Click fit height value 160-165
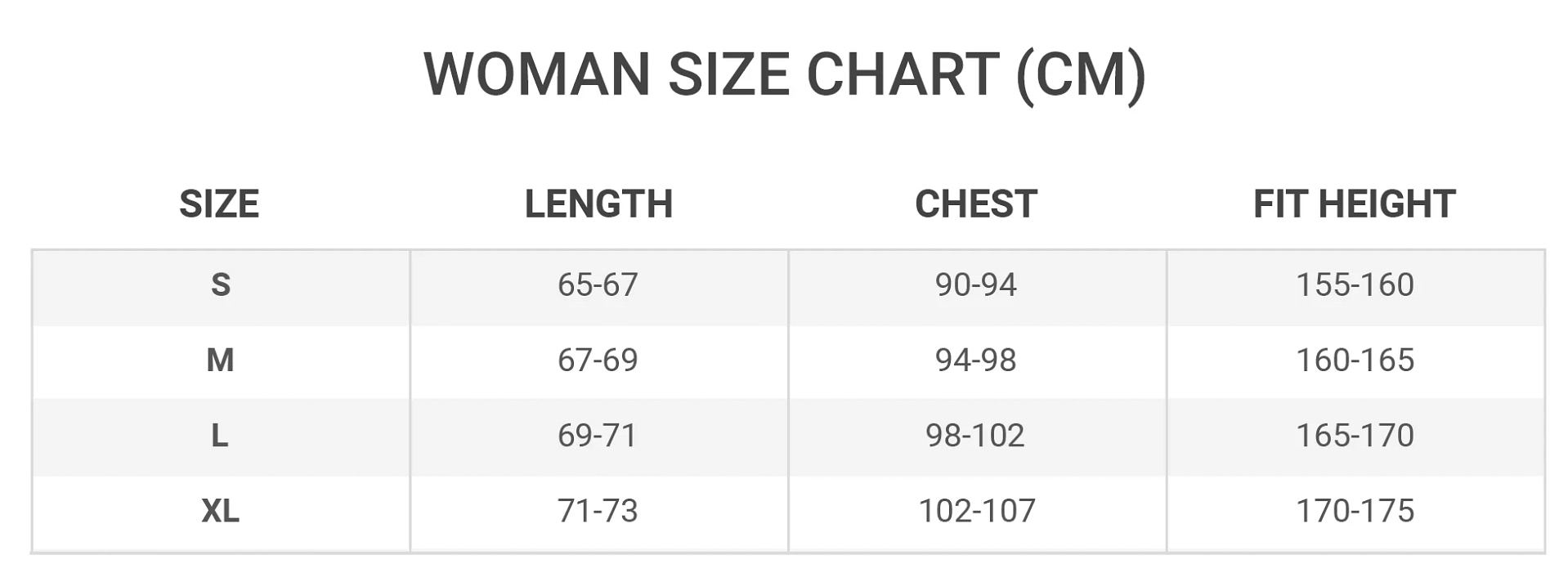Screen dimensions: 1568x582 pyautogui.click(x=1355, y=360)
